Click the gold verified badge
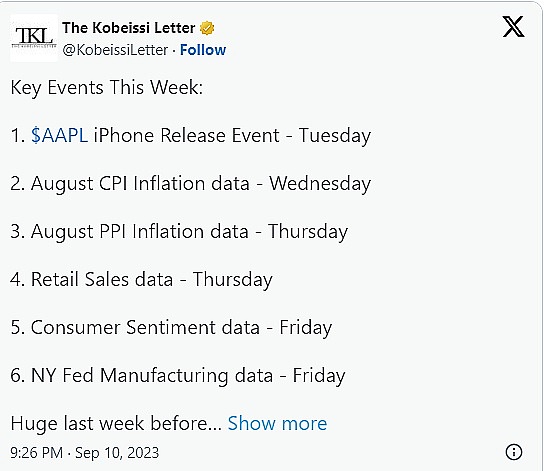 click(207, 28)
